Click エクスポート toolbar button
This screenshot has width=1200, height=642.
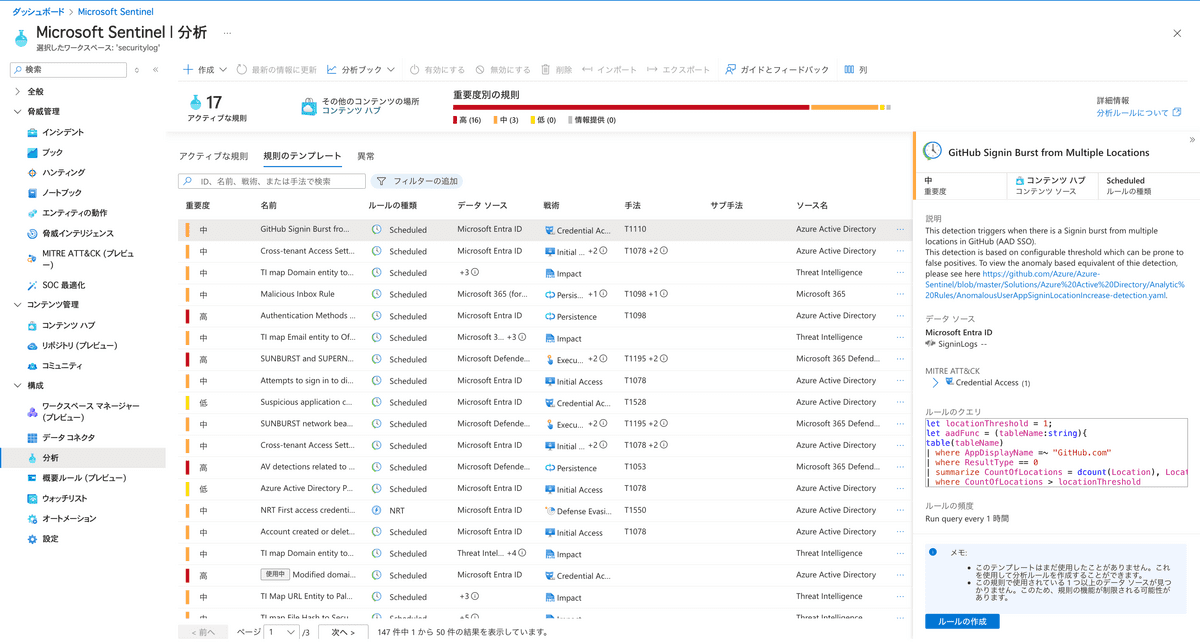[x=678, y=70]
